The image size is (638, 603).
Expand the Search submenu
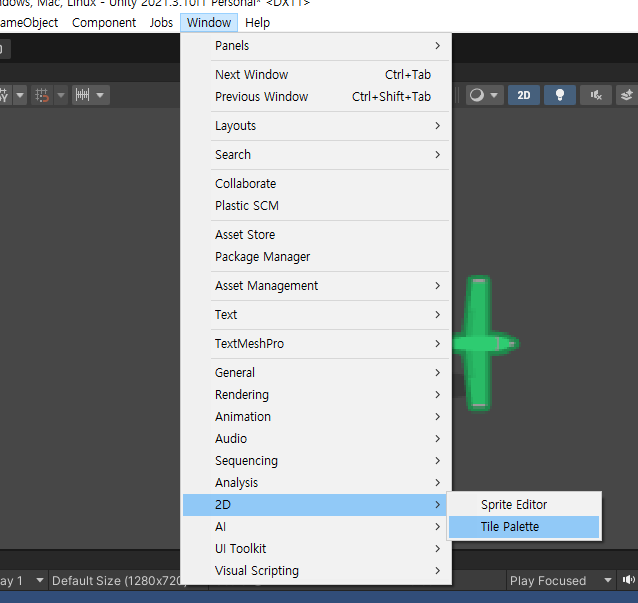pyautogui.click(x=317, y=155)
